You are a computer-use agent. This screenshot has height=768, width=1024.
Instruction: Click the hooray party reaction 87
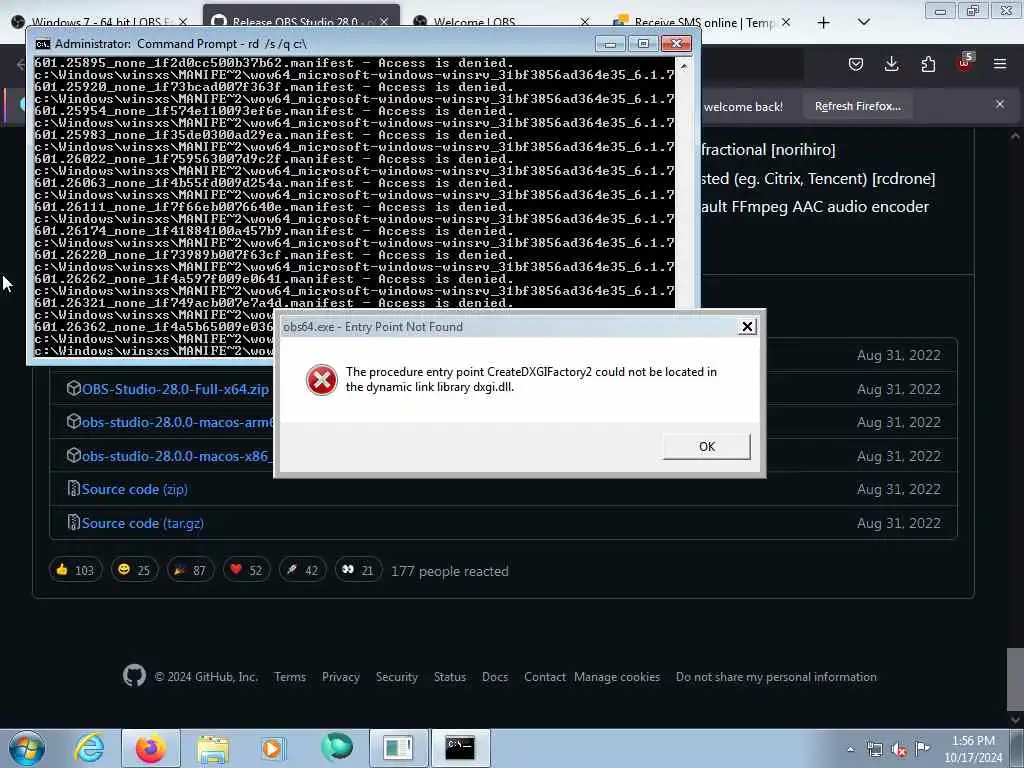[x=190, y=570]
